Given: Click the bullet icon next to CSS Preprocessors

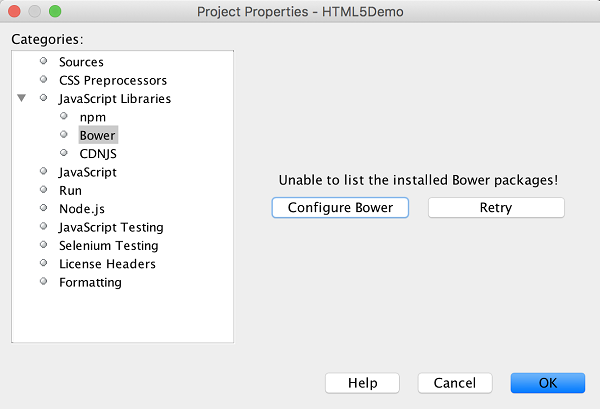Looking at the screenshot, I should (x=44, y=80).
